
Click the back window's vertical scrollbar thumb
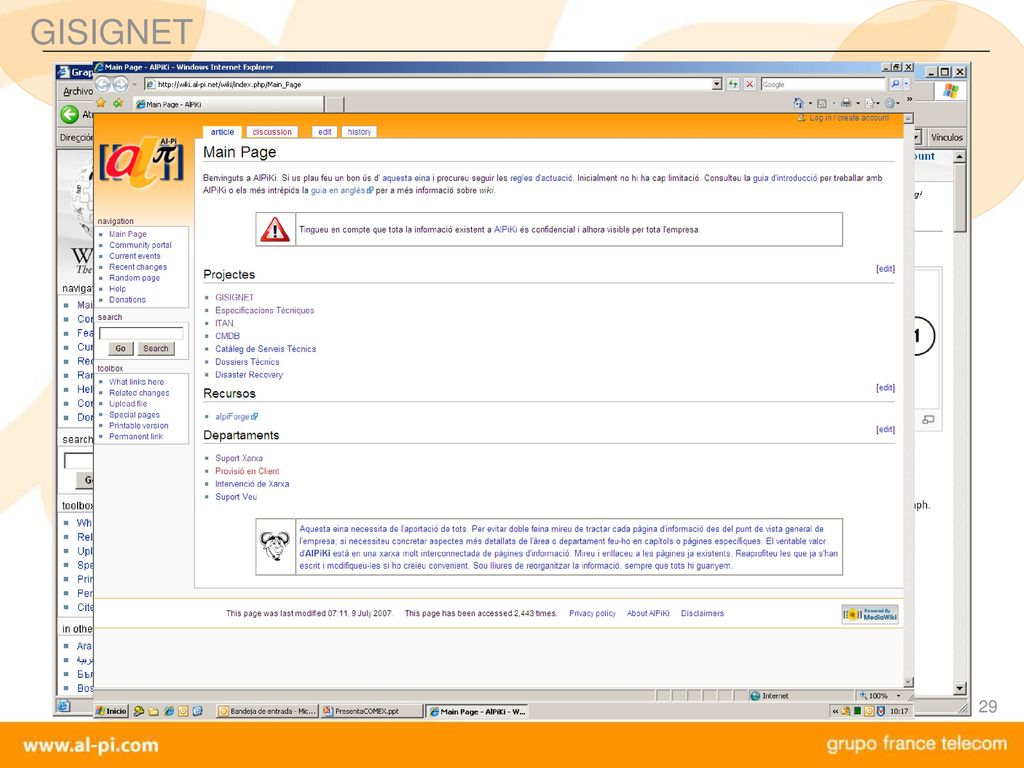click(959, 197)
